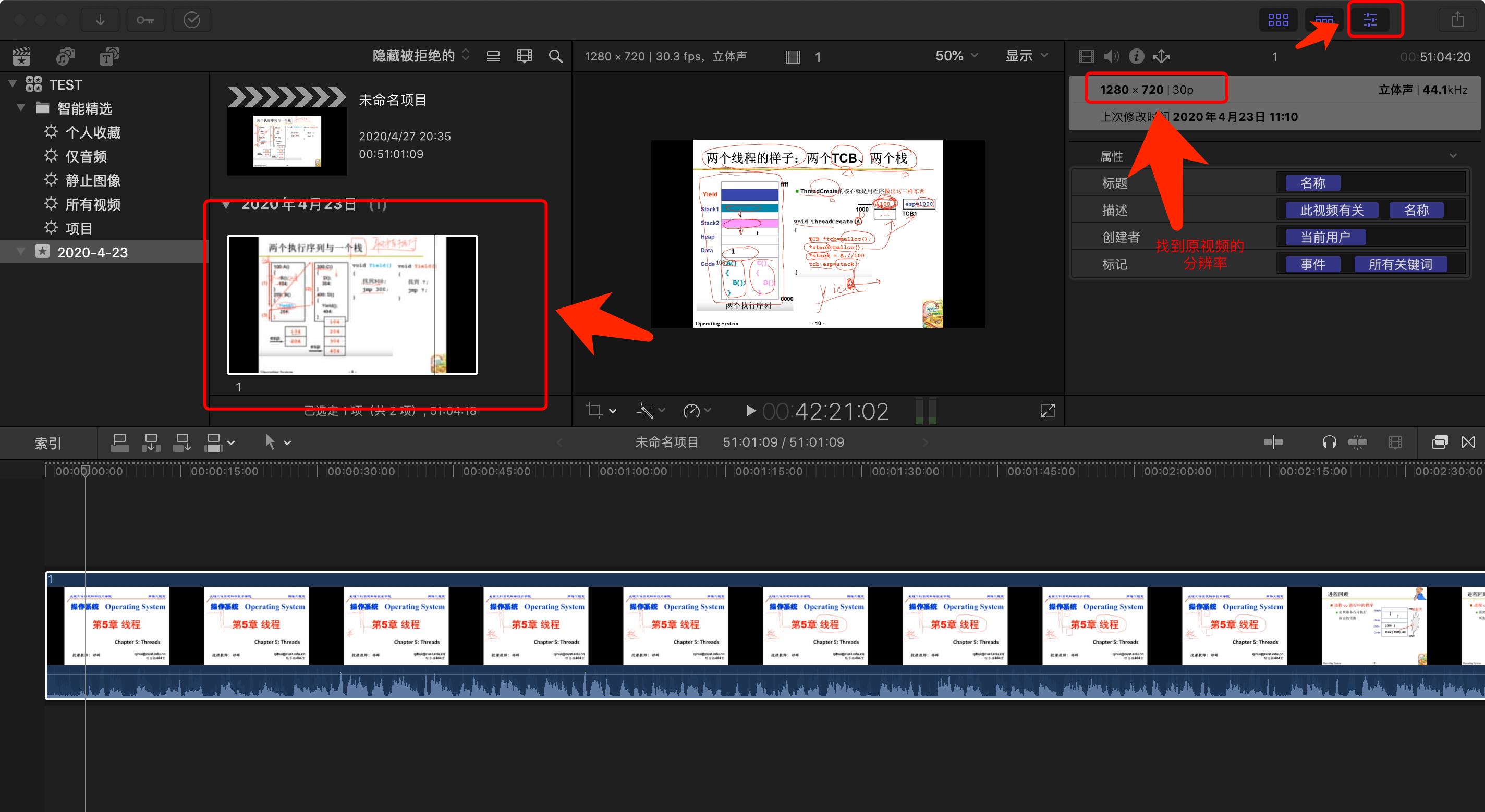Click the share export icon
The height and width of the screenshot is (812, 1485).
point(1457,20)
